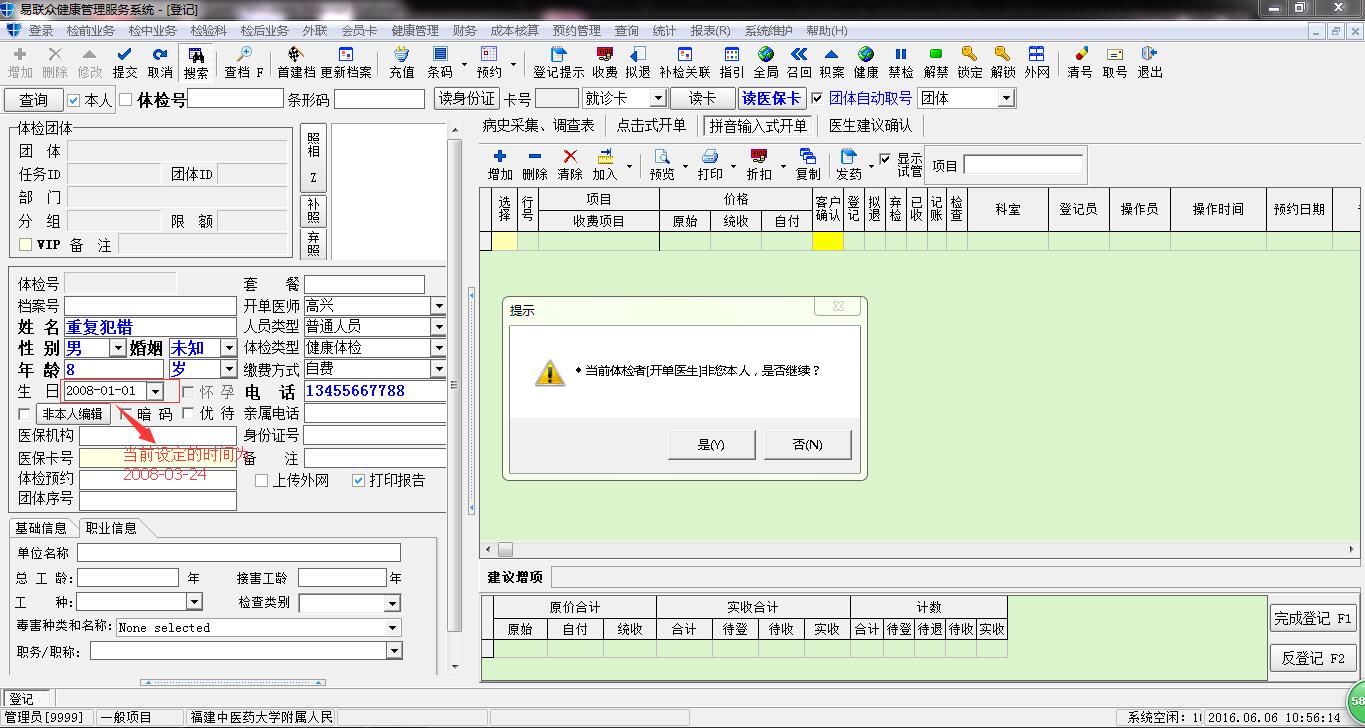
Task: Enable the VIP checkbox
Action: 25,245
